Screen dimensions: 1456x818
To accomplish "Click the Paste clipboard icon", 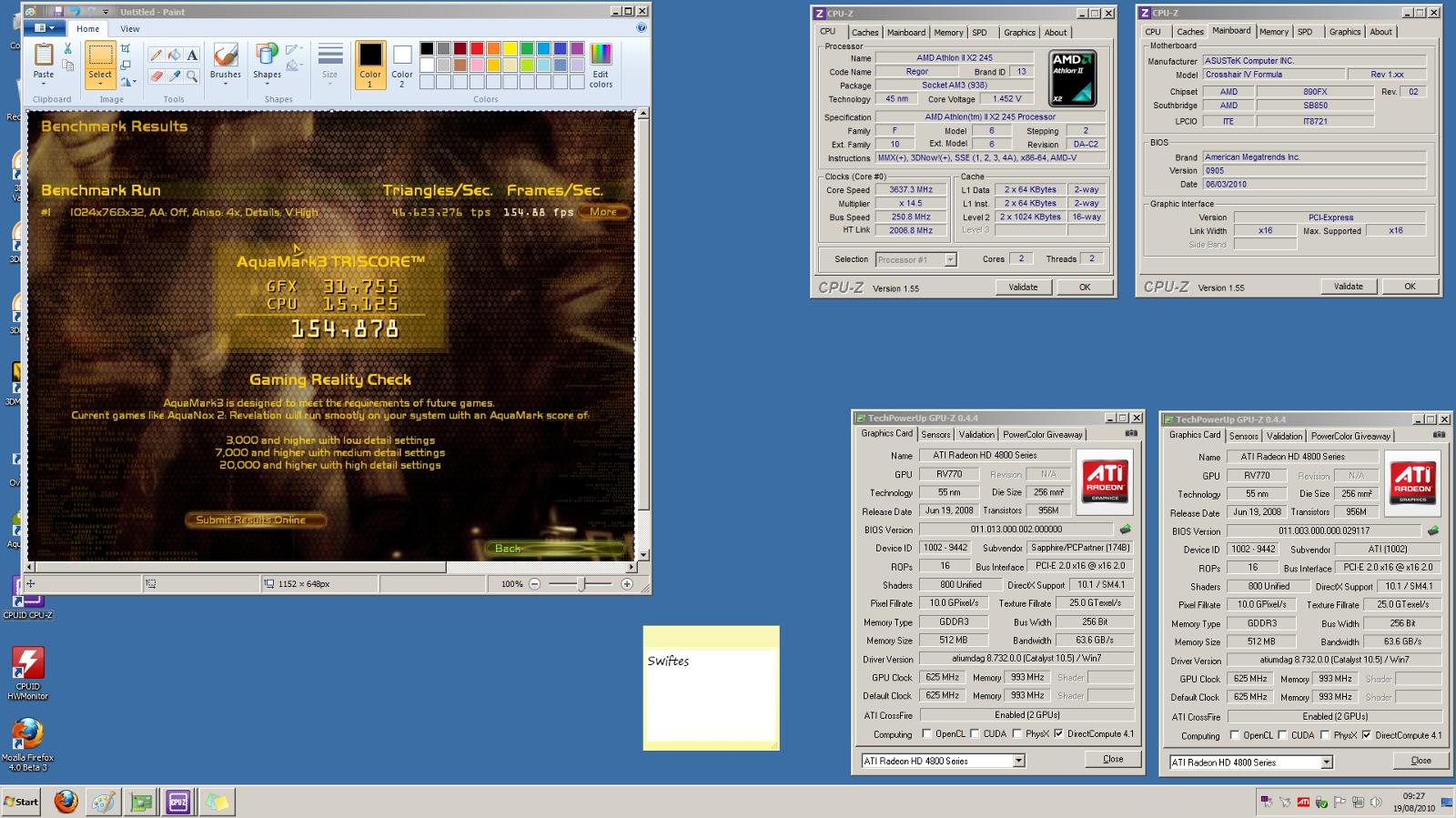I will 43,55.
